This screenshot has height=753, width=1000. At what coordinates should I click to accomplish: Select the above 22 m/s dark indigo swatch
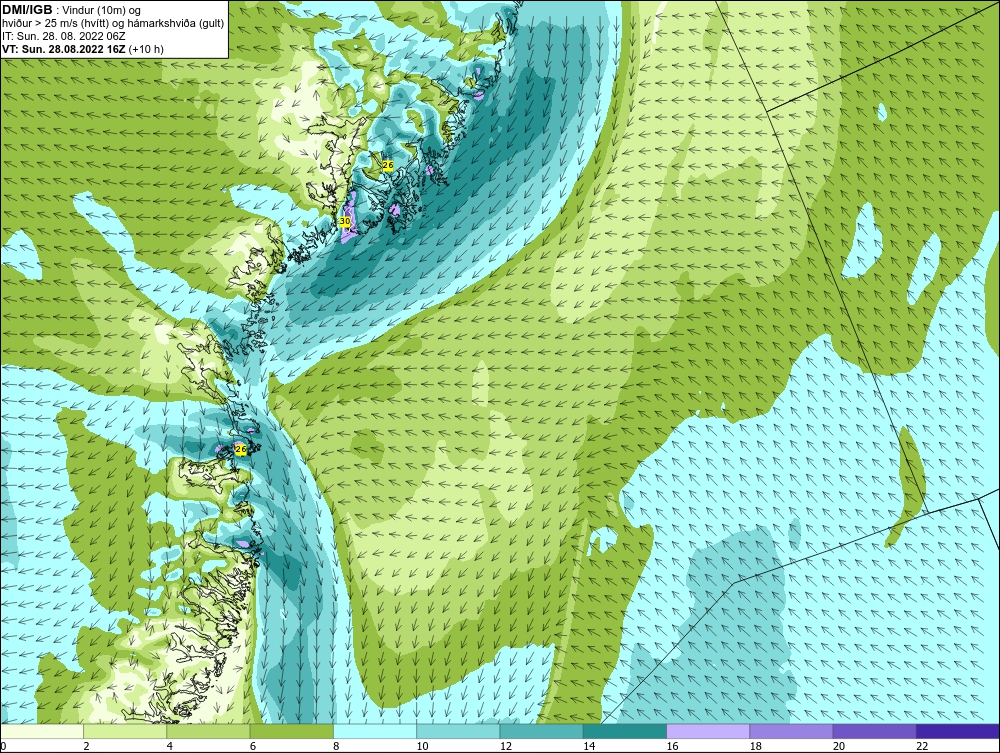958,731
